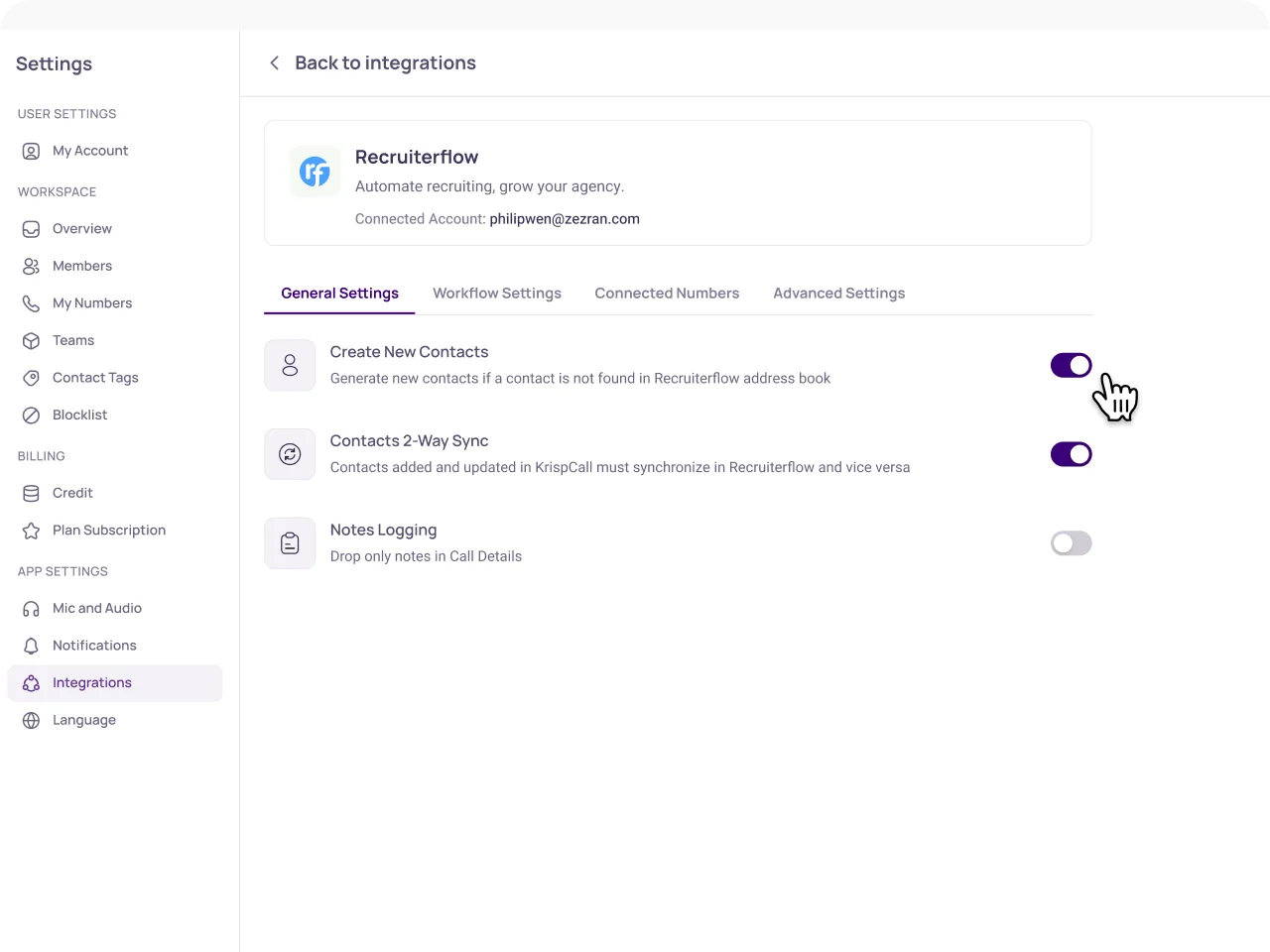Open the Workflow Settings tab
This screenshot has width=1270, height=952.
[497, 294]
